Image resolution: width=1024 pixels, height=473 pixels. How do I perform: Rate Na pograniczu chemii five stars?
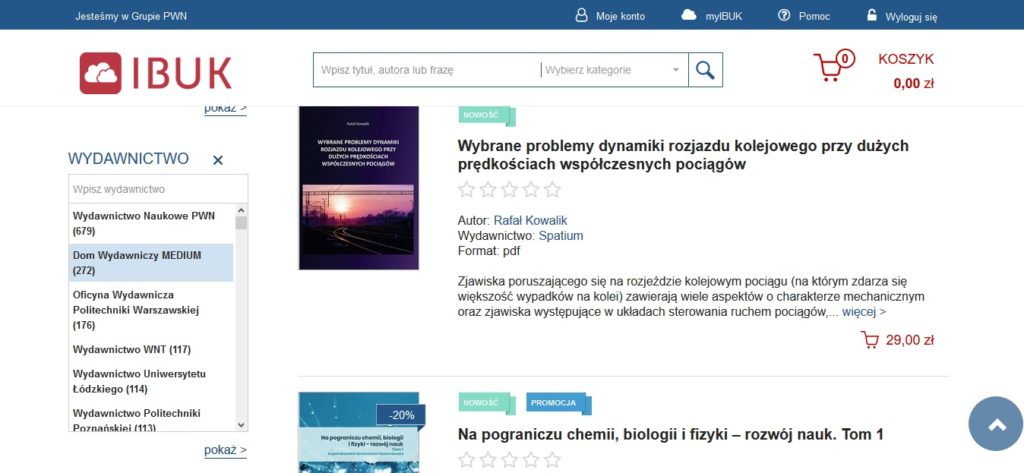point(552,460)
